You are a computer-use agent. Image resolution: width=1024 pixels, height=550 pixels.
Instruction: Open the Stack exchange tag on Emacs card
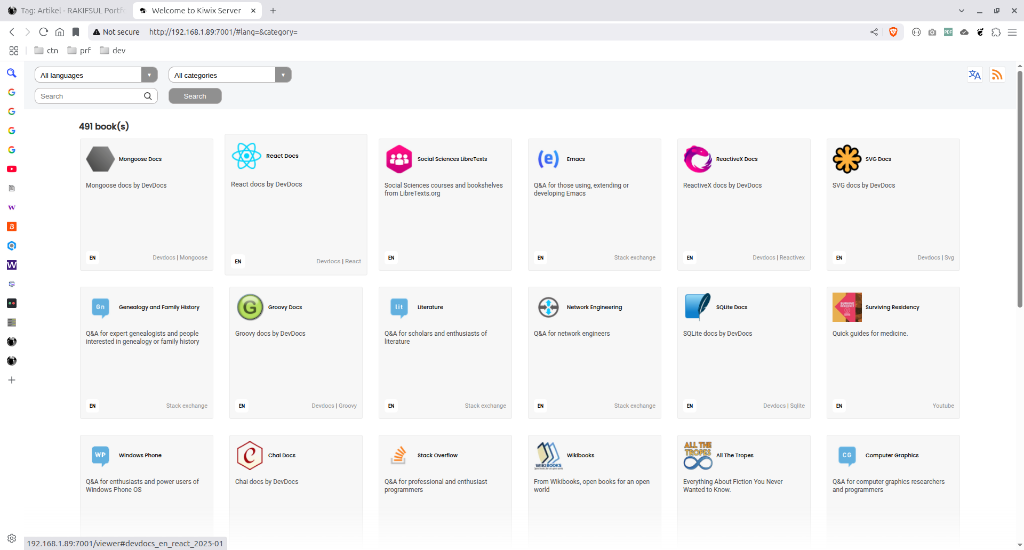pos(634,257)
